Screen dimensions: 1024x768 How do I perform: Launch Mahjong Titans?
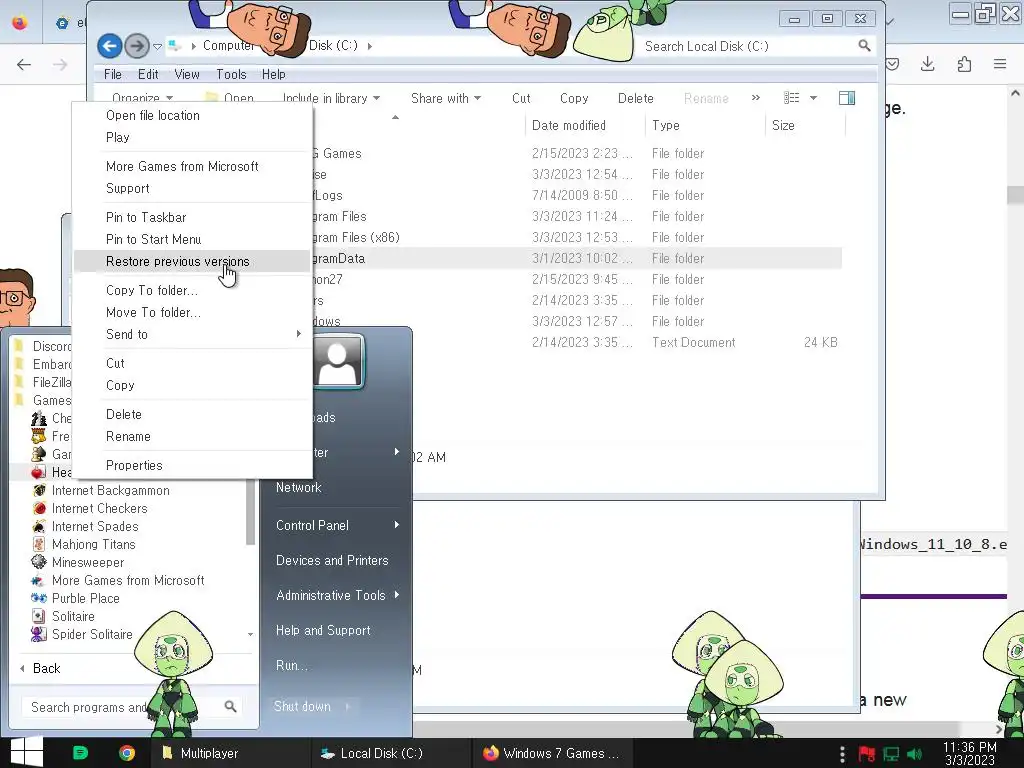click(x=93, y=544)
